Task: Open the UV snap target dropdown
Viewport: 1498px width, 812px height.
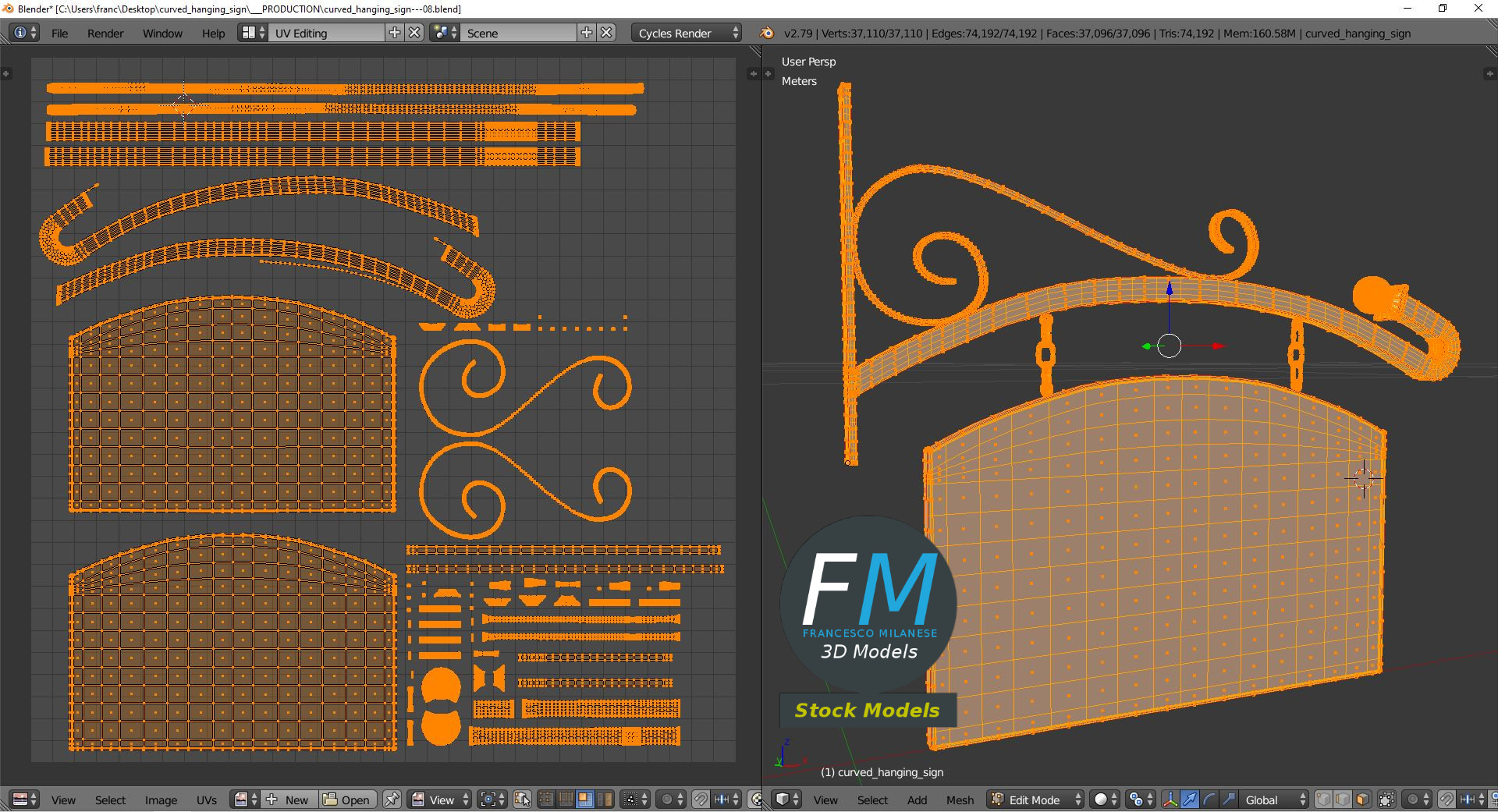Action: (726, 800)
